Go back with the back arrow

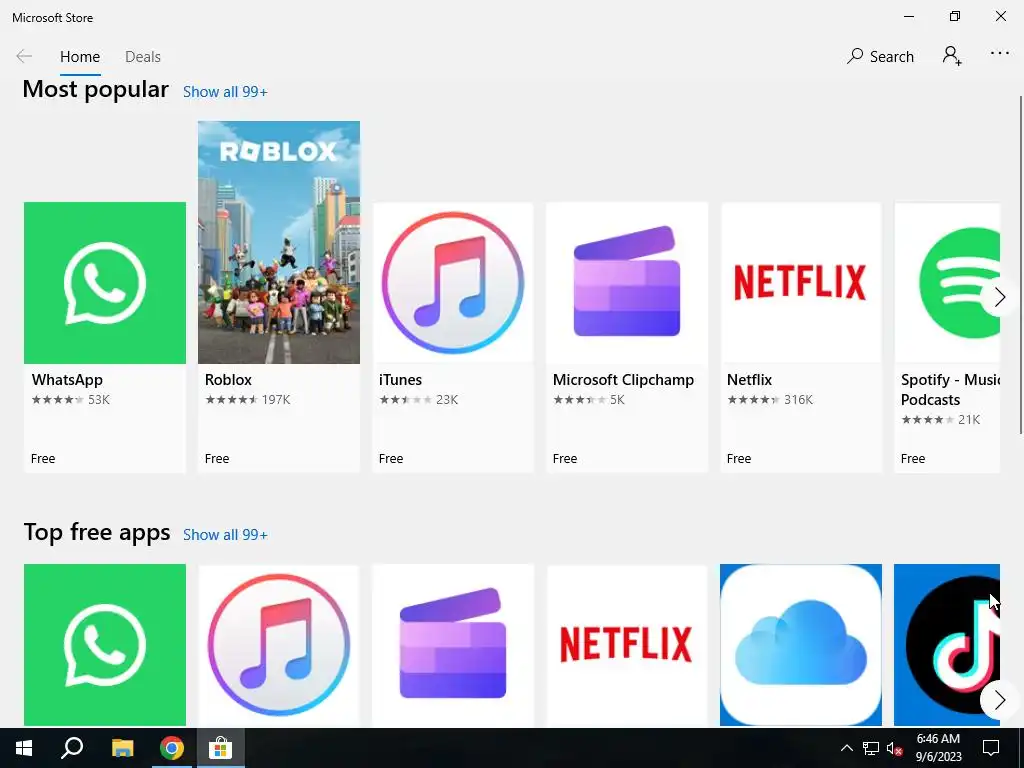pyautogui.click(x=24, y=56)
